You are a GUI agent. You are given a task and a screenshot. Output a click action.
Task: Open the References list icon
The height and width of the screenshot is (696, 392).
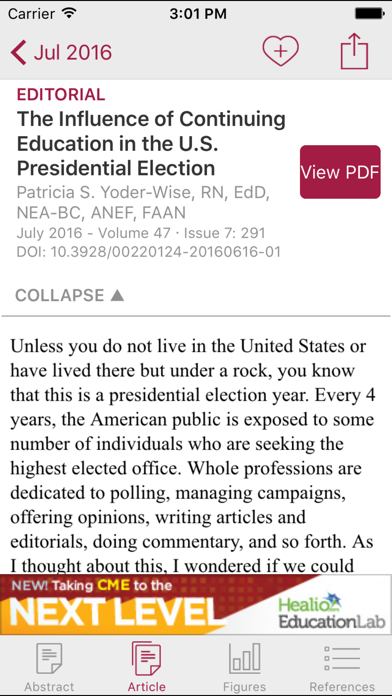(342, 659)
